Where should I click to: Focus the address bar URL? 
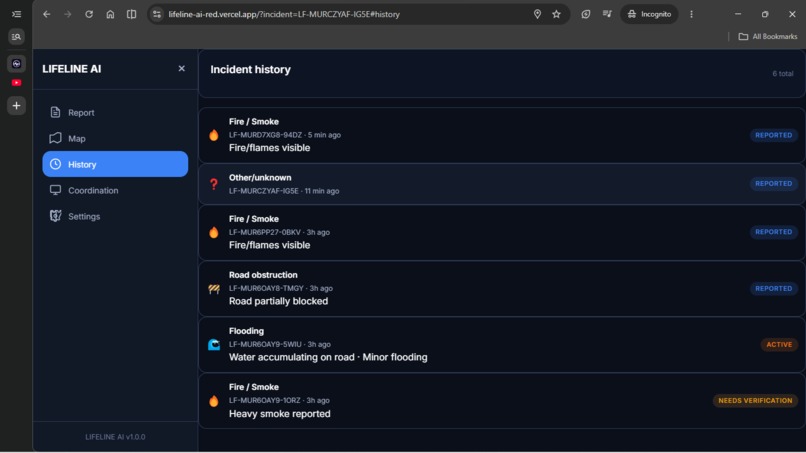(x=284, y=14)
